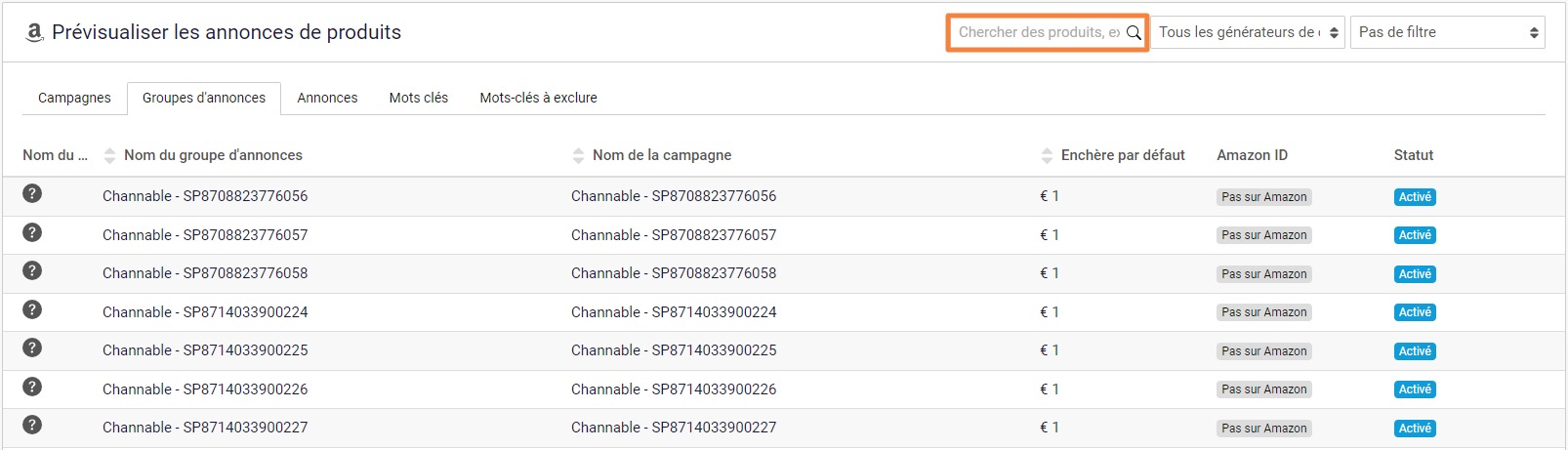
Task: Open the Tous les générateurs dropdown
Action: 1249,32
